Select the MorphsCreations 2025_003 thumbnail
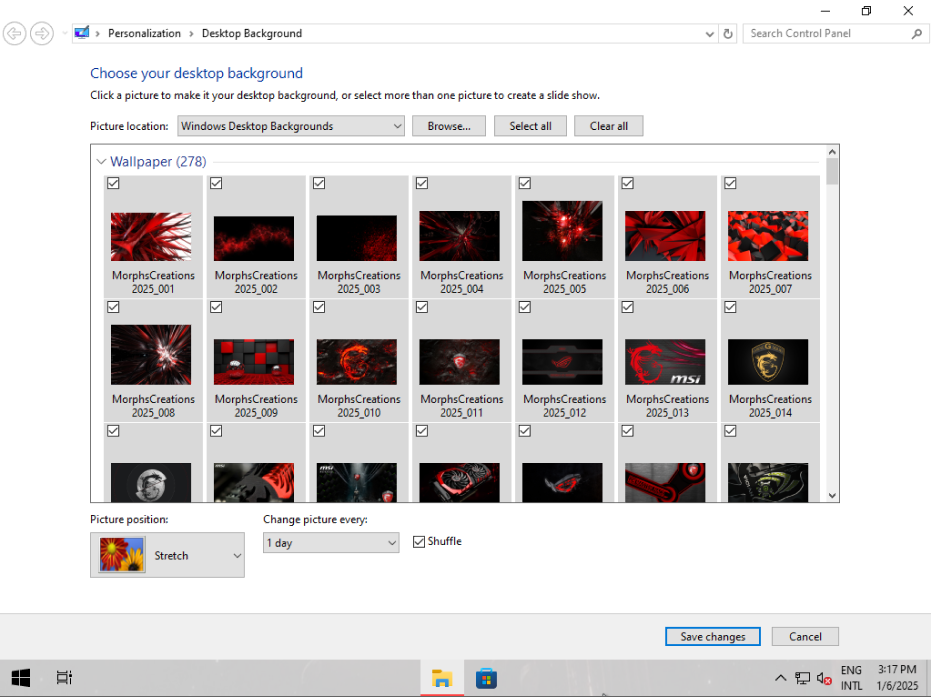The height and width of the screenshot is (697, 931). pos(357,238)
